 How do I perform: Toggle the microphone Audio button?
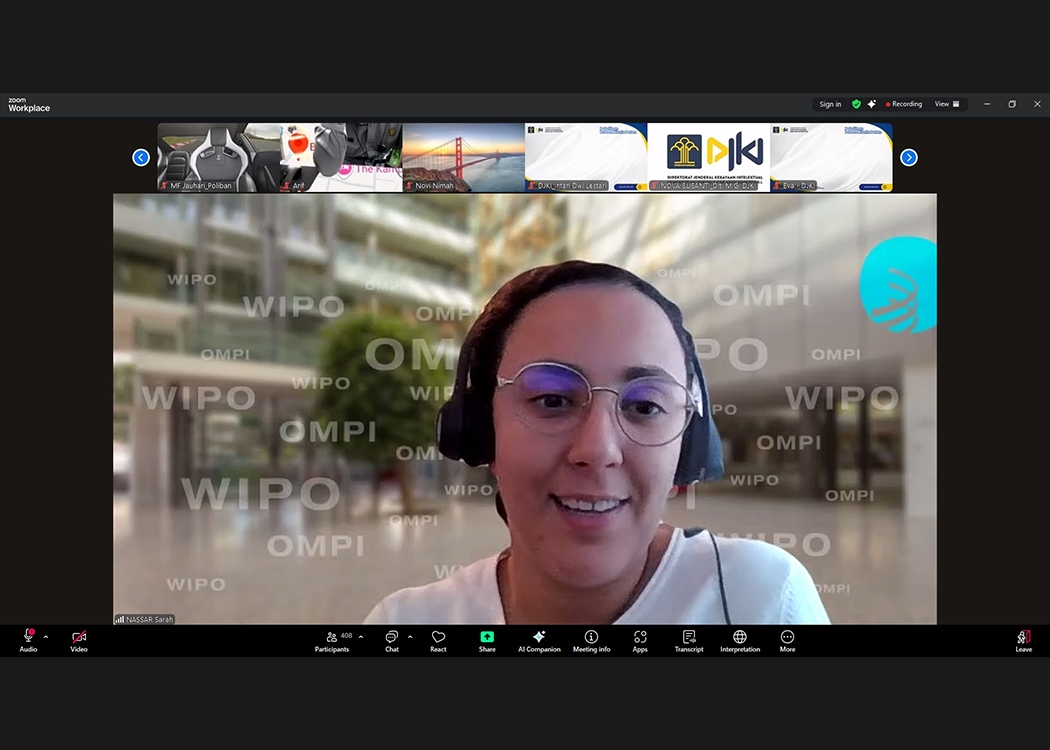[28, 641]
